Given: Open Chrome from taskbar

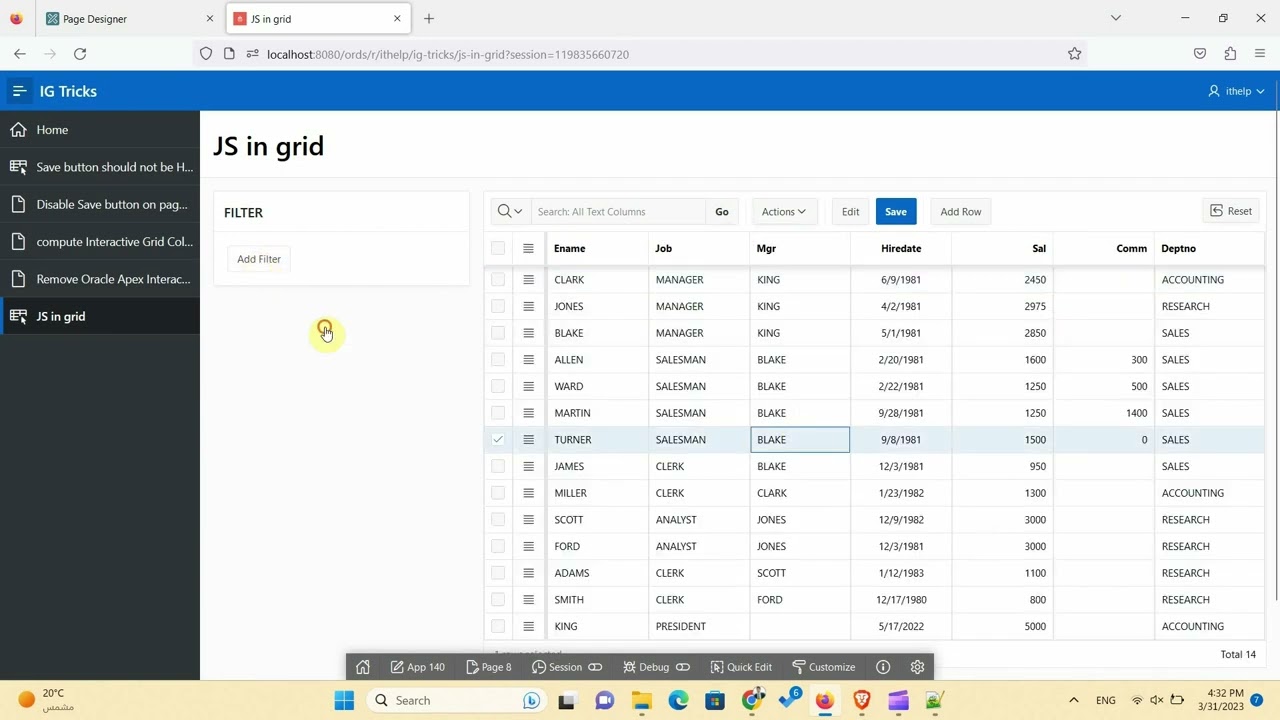Looking at the screenshot, I should (x=751, y=700).
